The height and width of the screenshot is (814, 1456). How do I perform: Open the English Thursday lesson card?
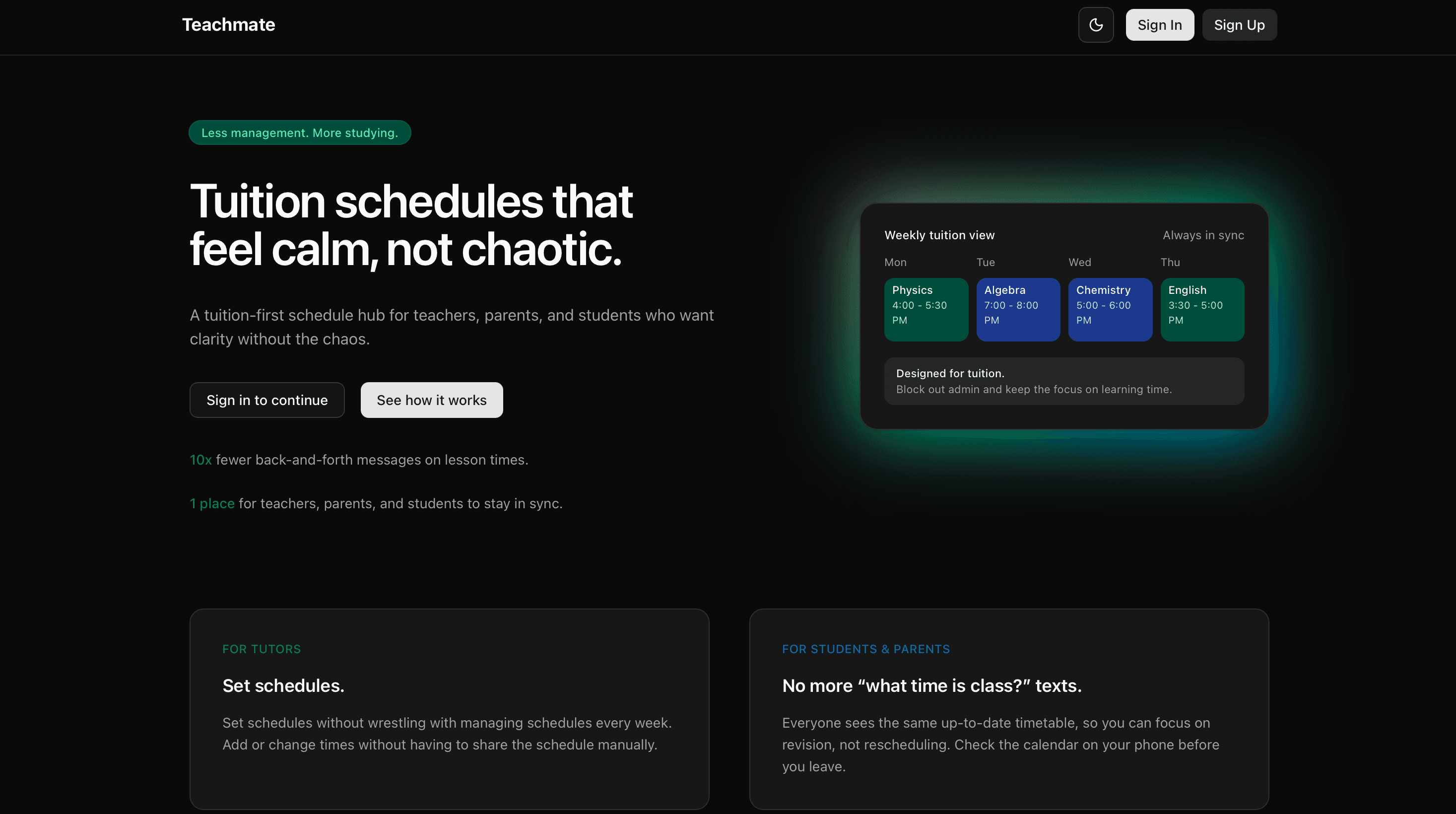[x=1201, y=309]
